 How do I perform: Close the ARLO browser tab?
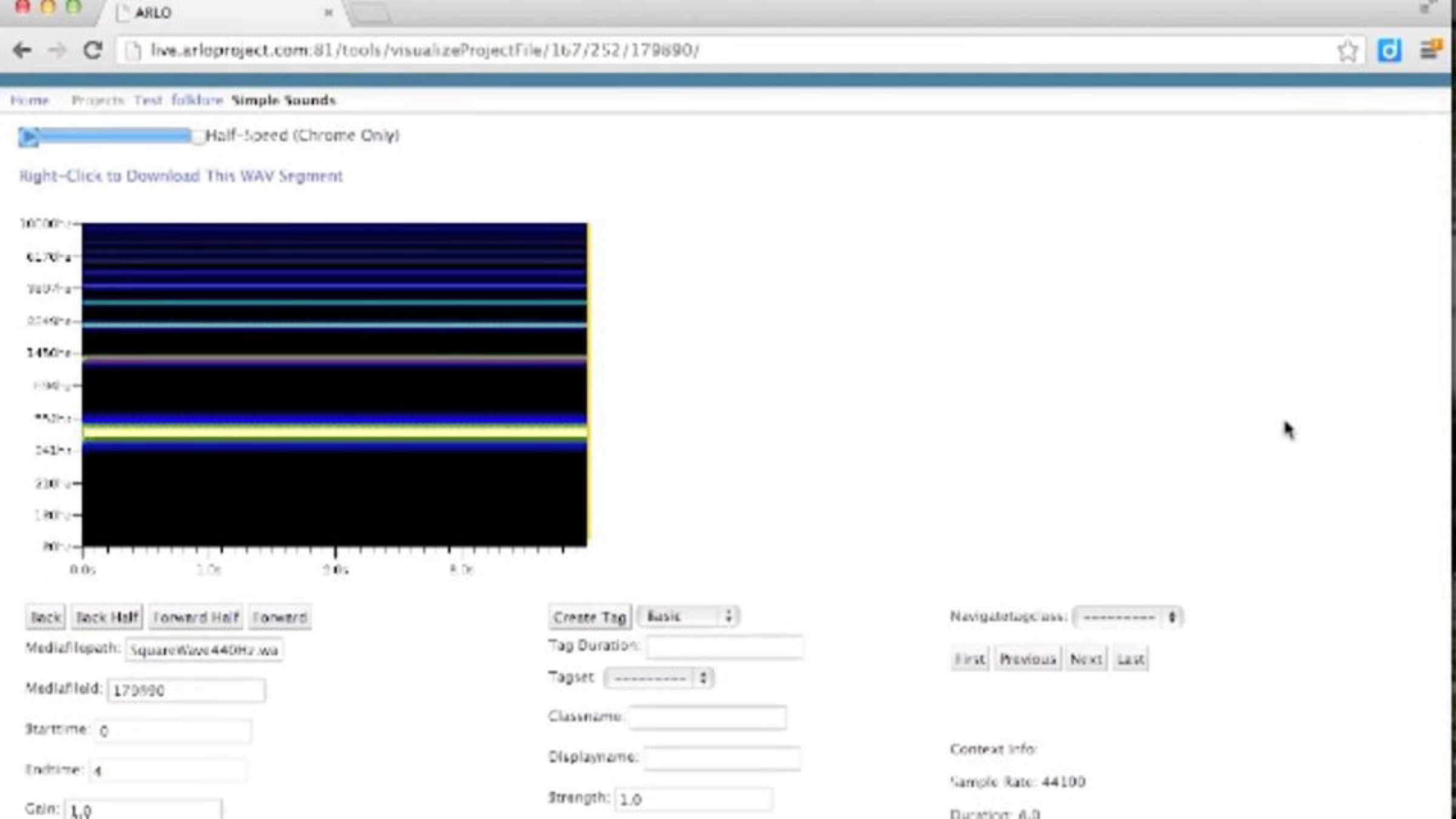point(328,13)
